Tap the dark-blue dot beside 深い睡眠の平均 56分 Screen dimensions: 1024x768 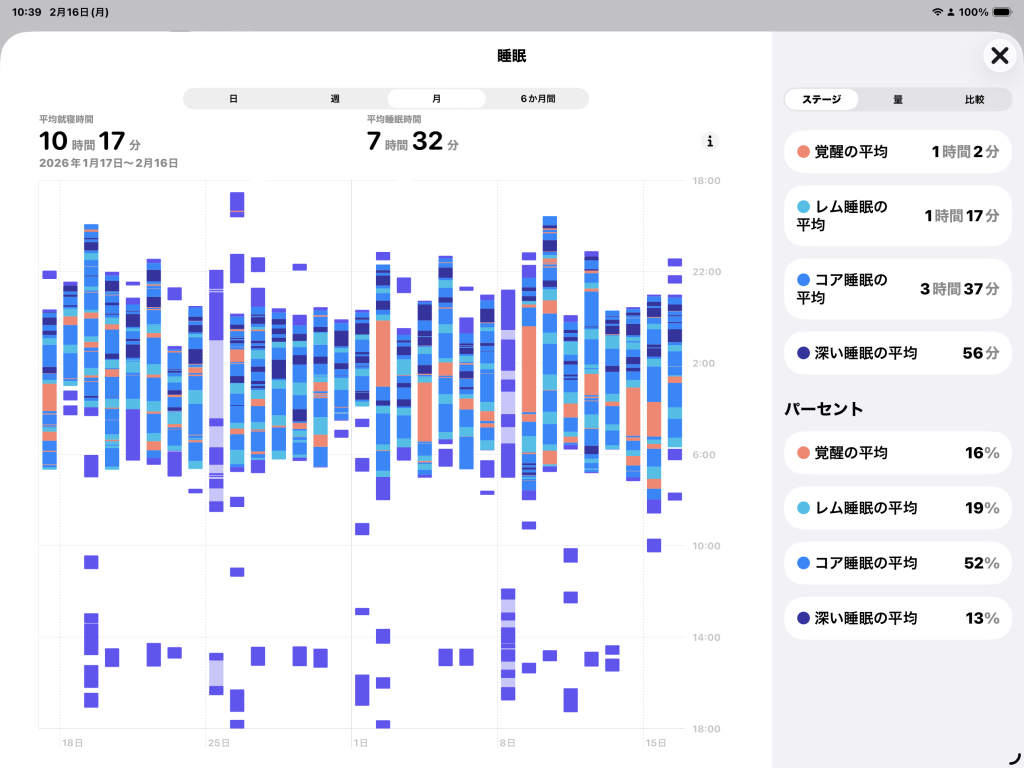point(803,353)
